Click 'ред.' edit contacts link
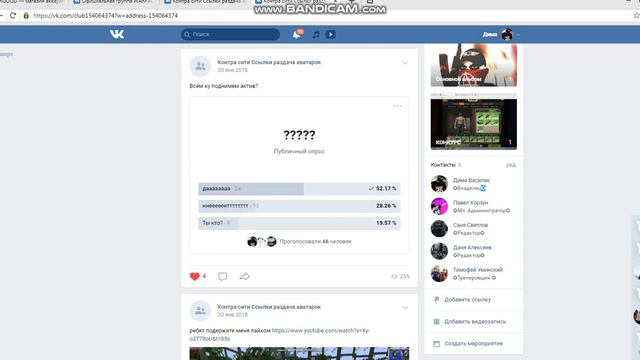Image resolution: width=640 pixels, height=360 pixels. click(x=511, y=165)
